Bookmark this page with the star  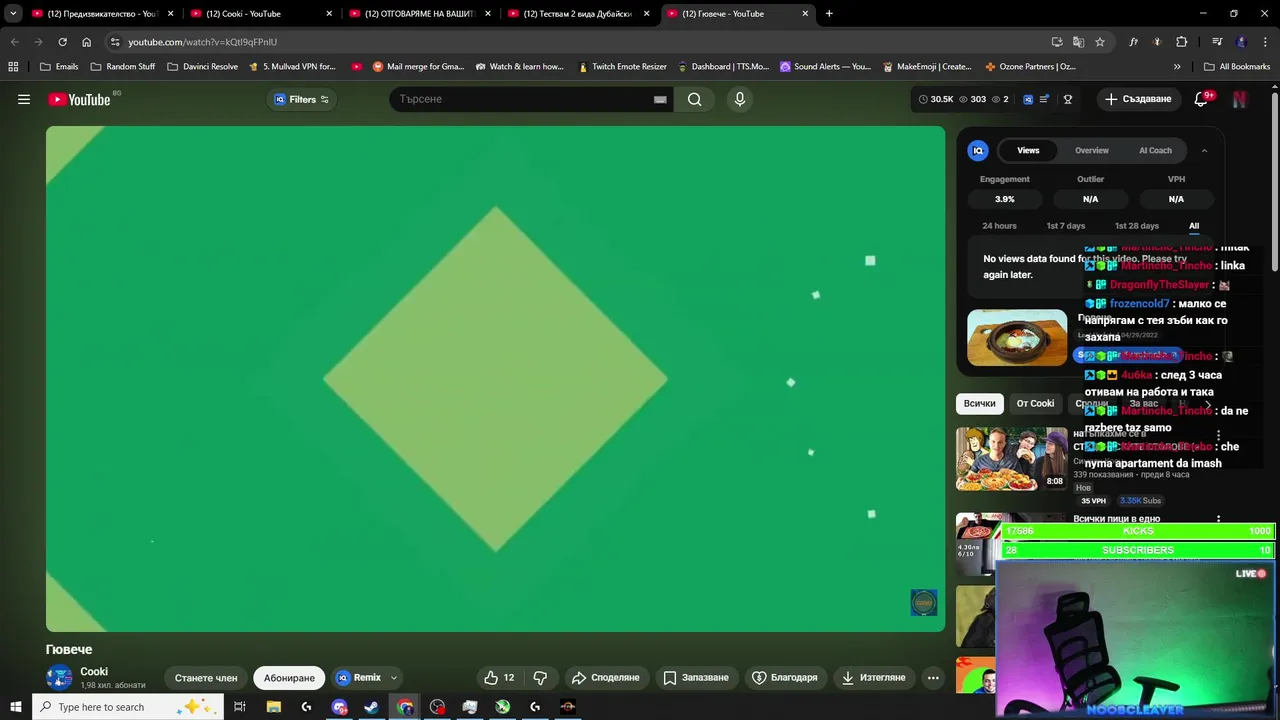pyautogui.click(x=1100, y=42)
